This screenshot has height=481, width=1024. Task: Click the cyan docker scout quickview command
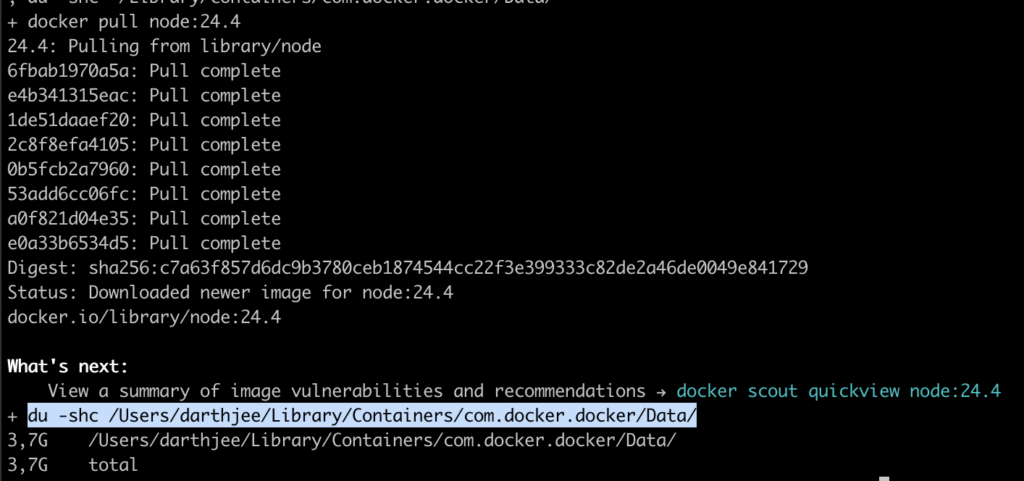click(838, 391)
